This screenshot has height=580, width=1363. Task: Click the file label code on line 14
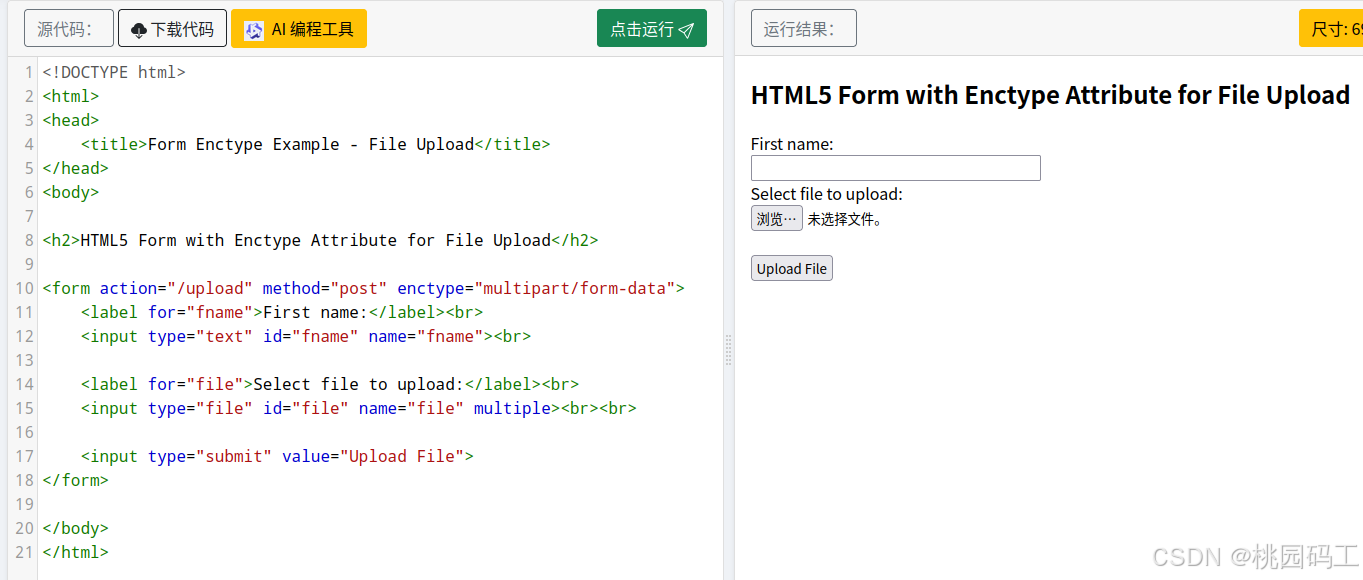tap(330, 384)
